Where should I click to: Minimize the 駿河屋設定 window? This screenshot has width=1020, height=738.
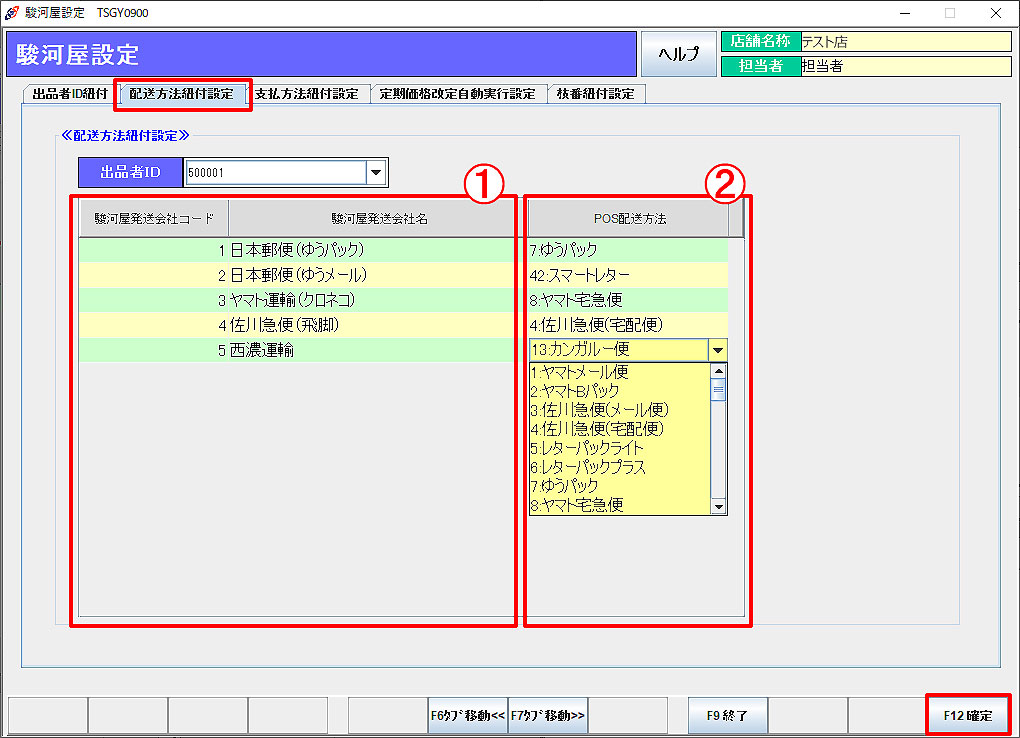click(x=905, y=13)
